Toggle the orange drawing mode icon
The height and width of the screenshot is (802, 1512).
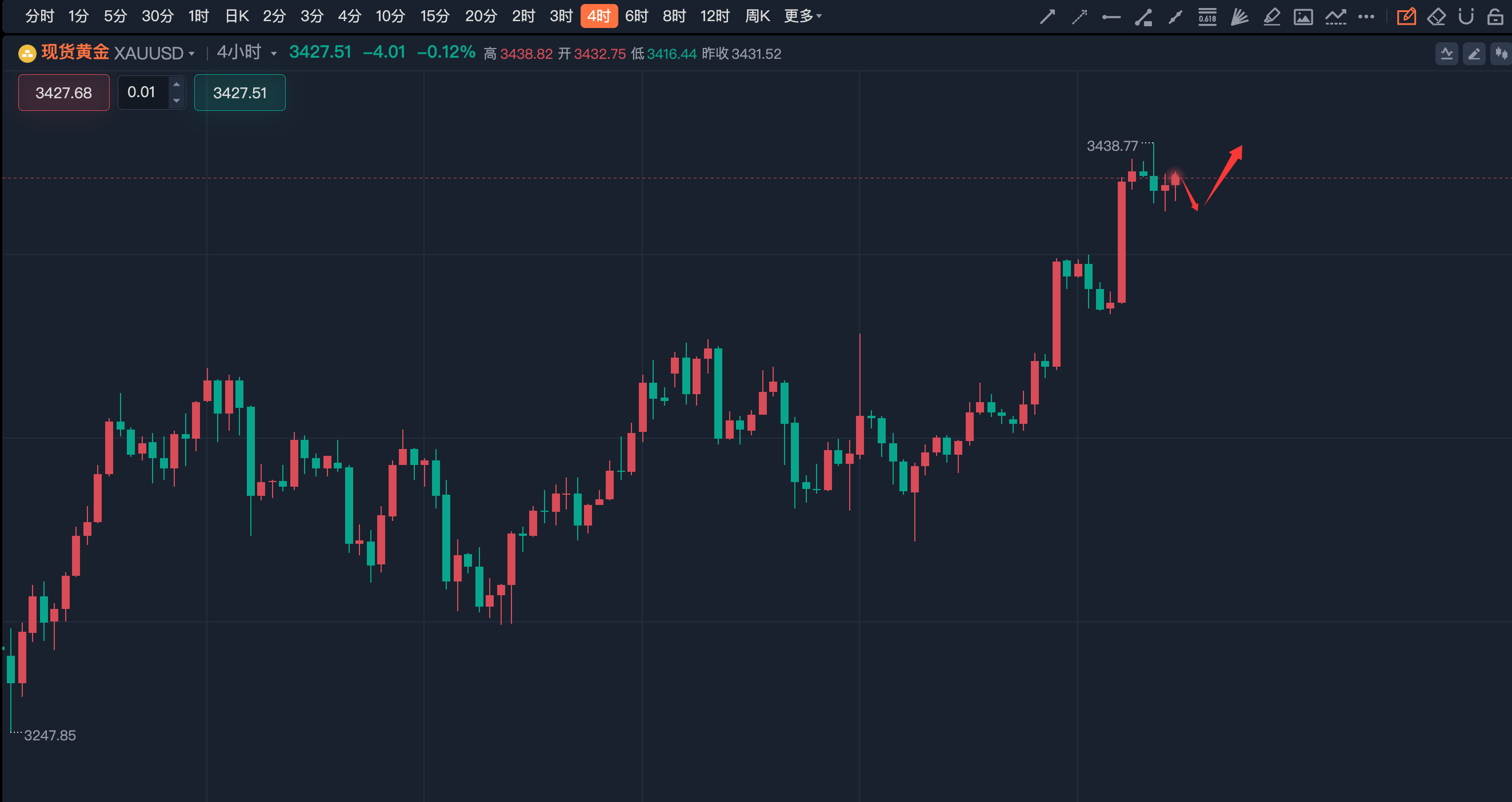[x=1406, y=17]
